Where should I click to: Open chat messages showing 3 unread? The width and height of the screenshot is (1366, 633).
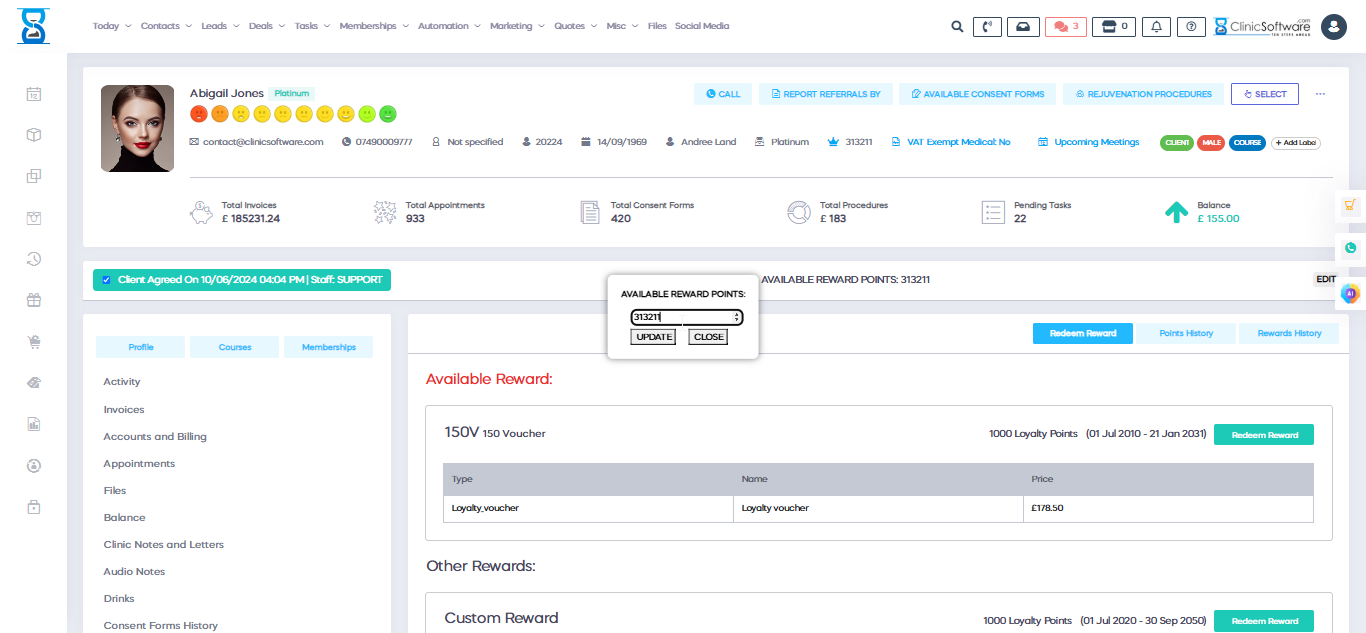1065,27
